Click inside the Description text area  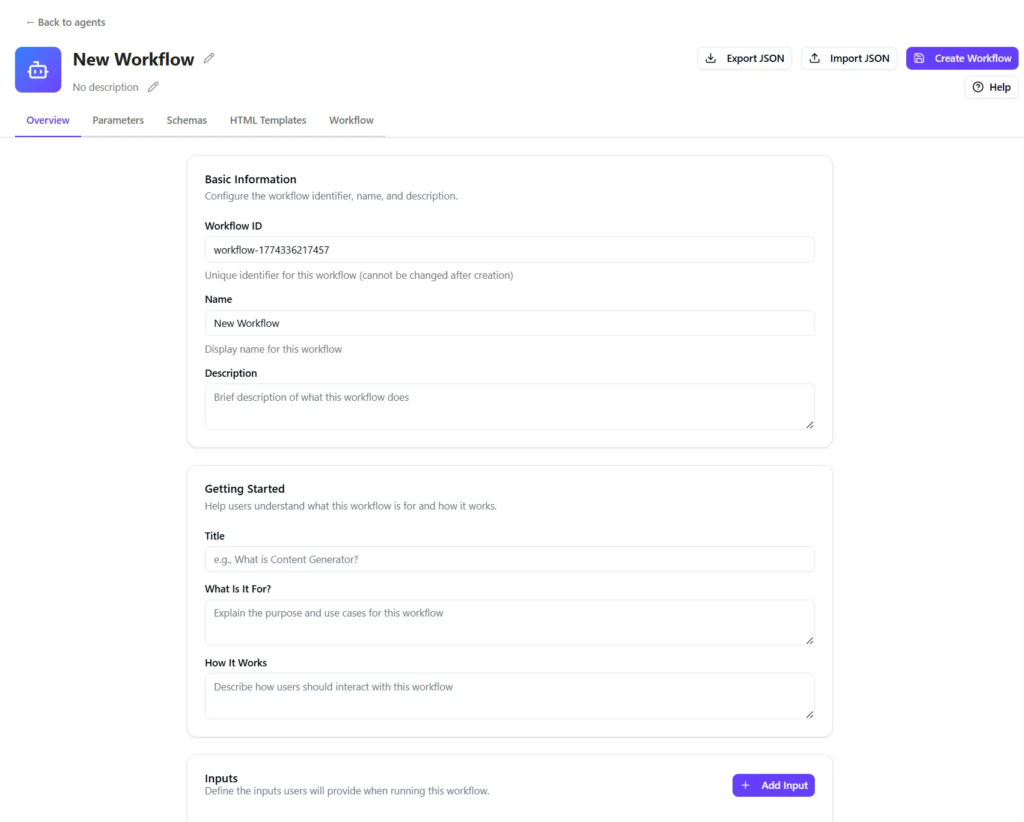point(509,406)
